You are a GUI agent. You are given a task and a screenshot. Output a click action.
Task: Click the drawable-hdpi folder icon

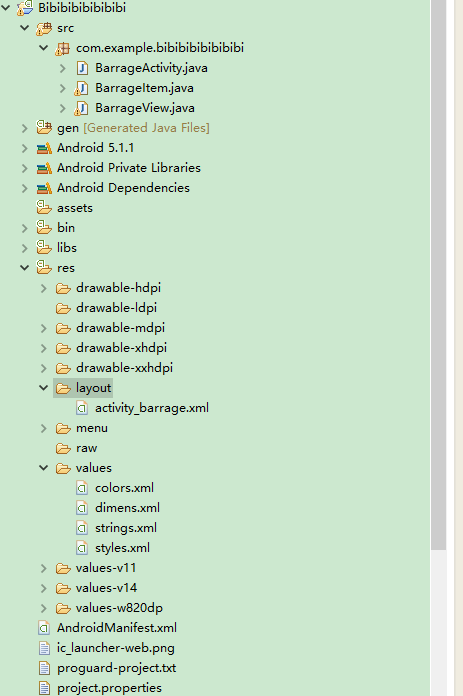pyautogui.click(x=63, y=289)
